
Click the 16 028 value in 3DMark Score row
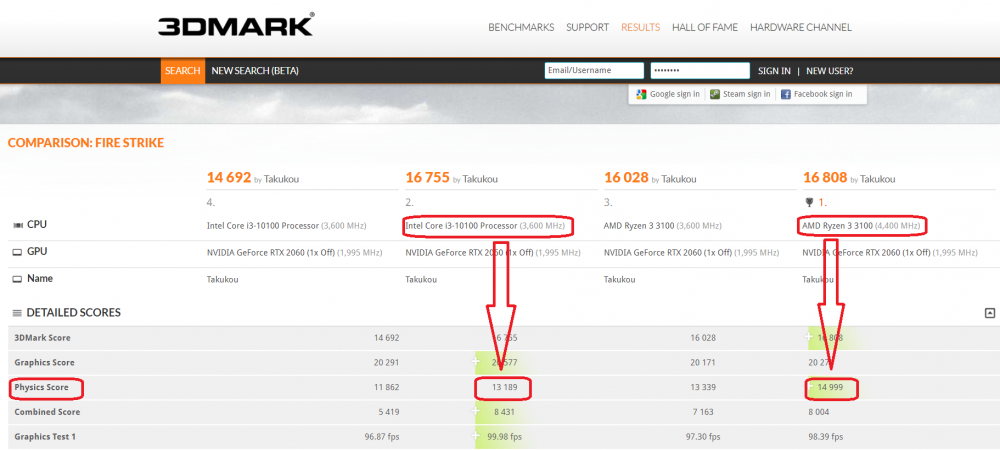[701, 338]
